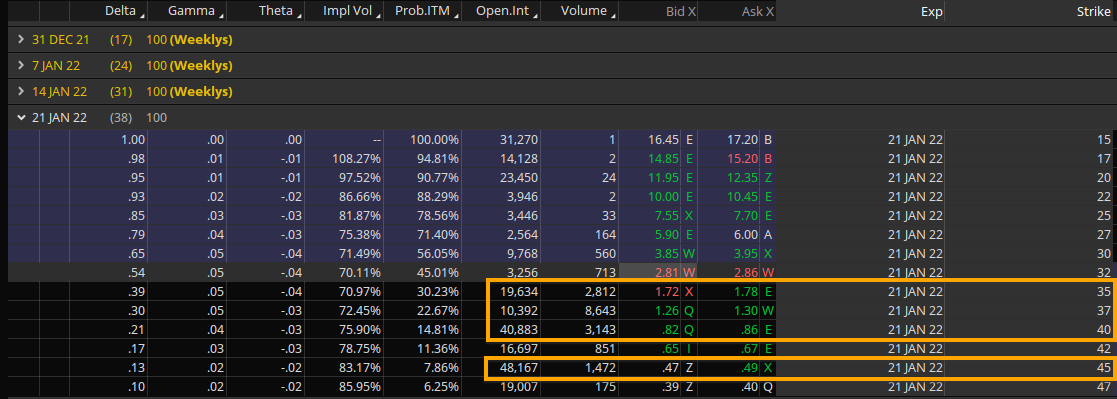This screenshot has height=399, width=1117.
Task: Click bid price 16.45 for strike 15
Action: [664, 140]
